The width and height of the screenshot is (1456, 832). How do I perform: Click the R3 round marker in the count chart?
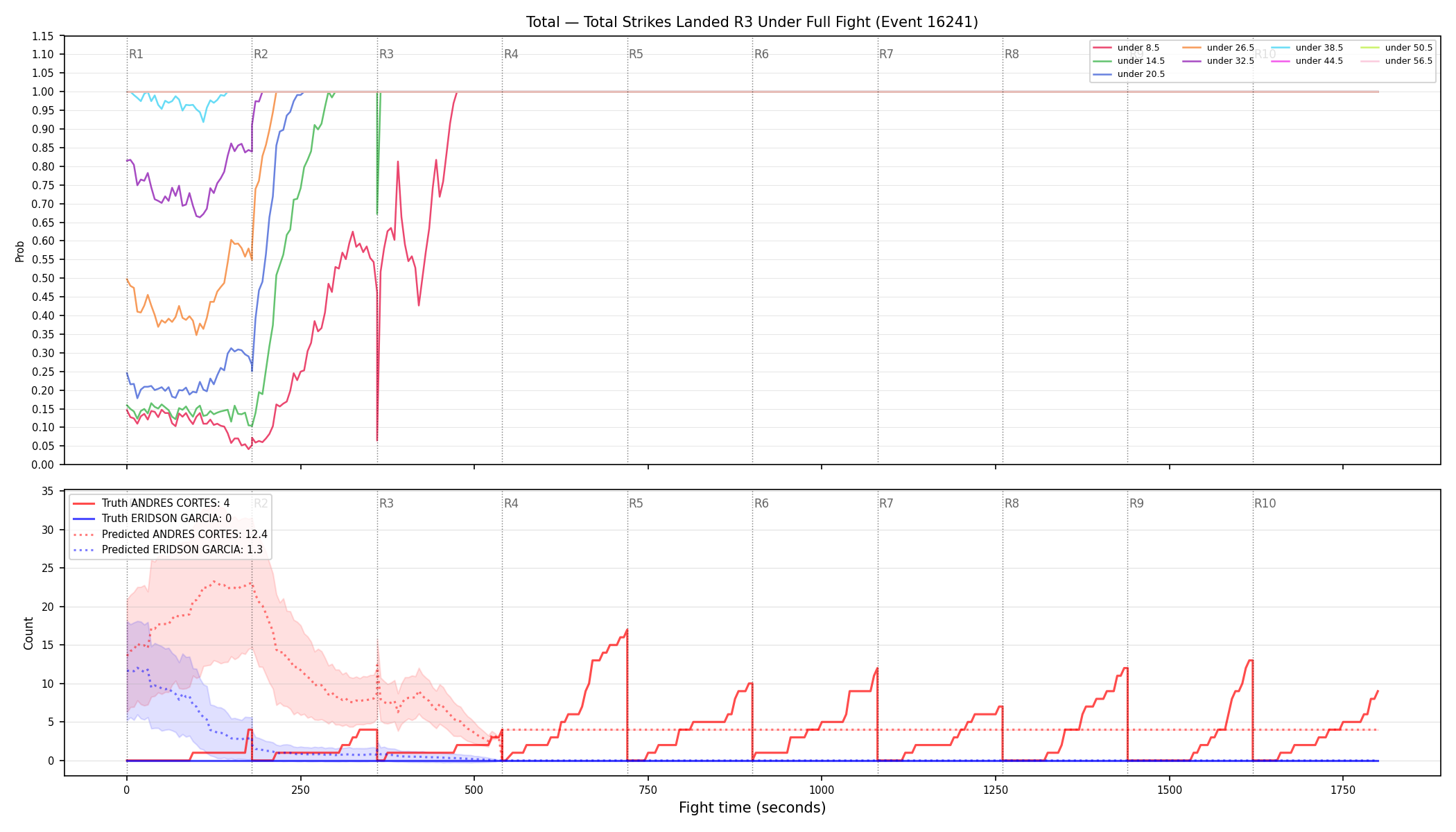click(386, 503)
